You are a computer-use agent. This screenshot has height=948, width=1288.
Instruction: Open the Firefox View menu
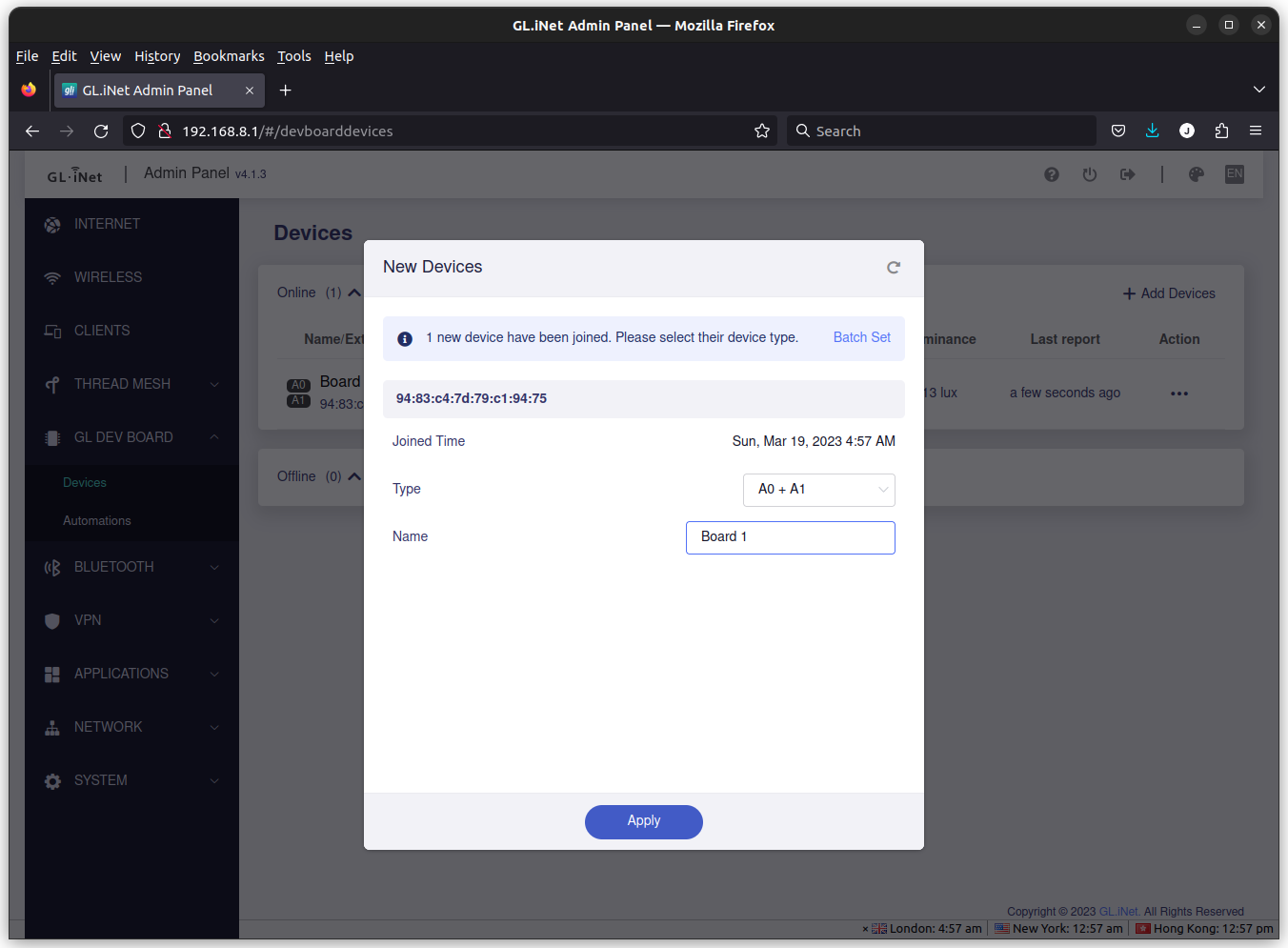coord(106,56)
